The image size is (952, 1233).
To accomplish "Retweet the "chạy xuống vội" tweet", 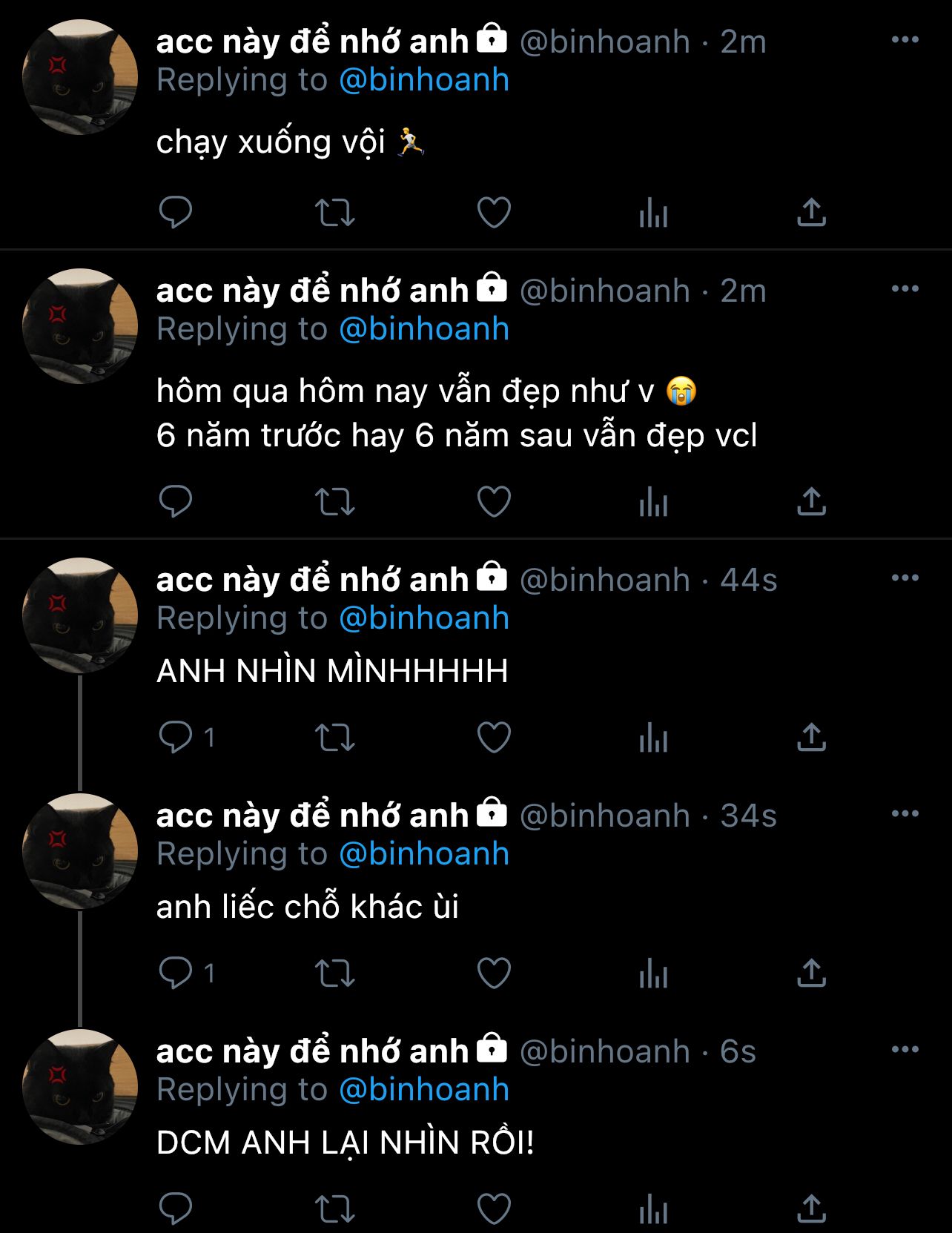I will click(335, 213).
